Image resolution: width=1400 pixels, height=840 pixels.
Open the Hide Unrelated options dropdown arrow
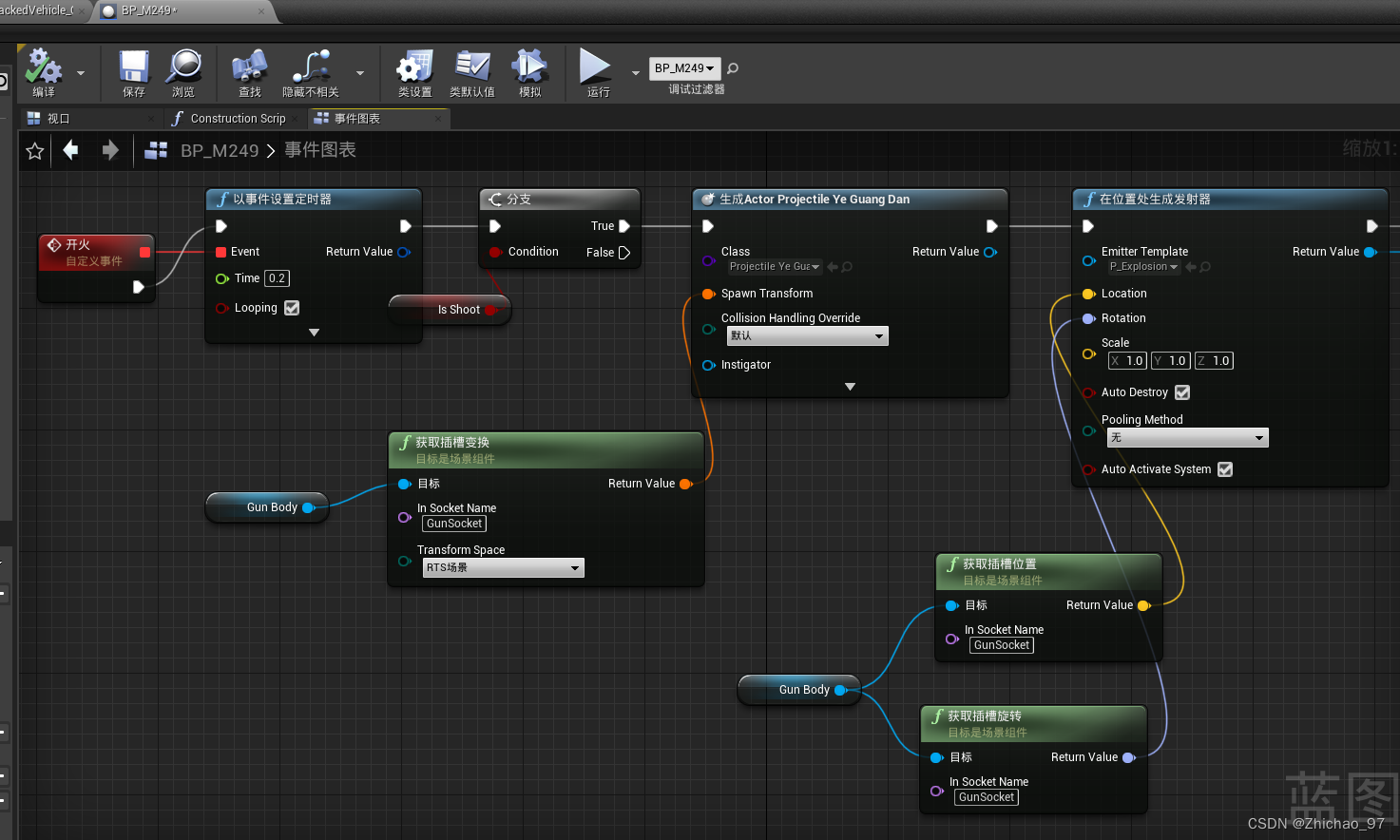tap(360, 73)
